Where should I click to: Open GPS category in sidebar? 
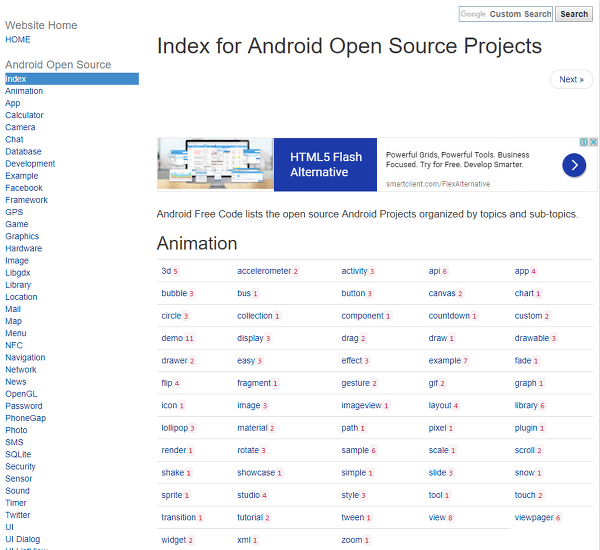click(x=14, y=212)
